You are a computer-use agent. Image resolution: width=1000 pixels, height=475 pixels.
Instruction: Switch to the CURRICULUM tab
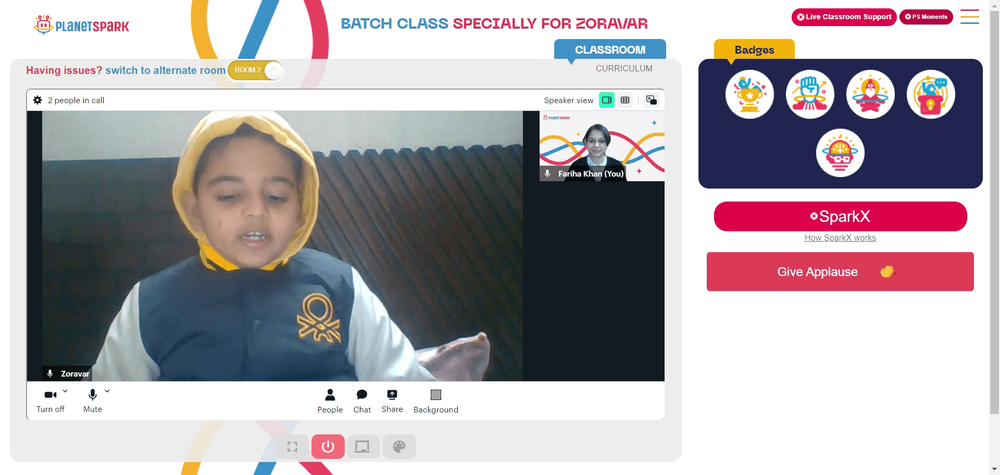pos(624,68)
